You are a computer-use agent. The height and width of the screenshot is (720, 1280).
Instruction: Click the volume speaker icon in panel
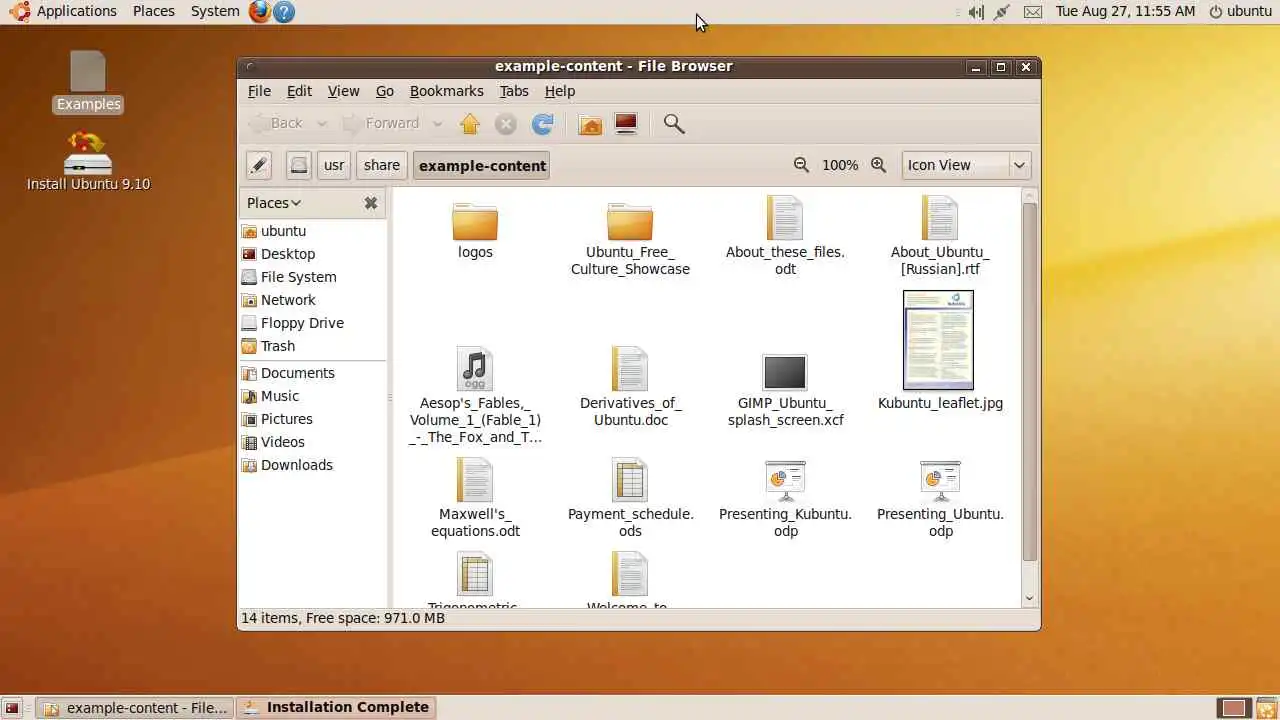coord(975,12)
